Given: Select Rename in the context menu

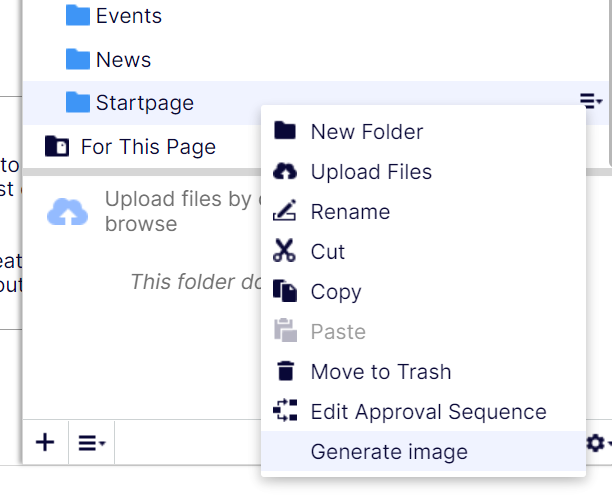Looking at the screenshot, I should point(423,212).
